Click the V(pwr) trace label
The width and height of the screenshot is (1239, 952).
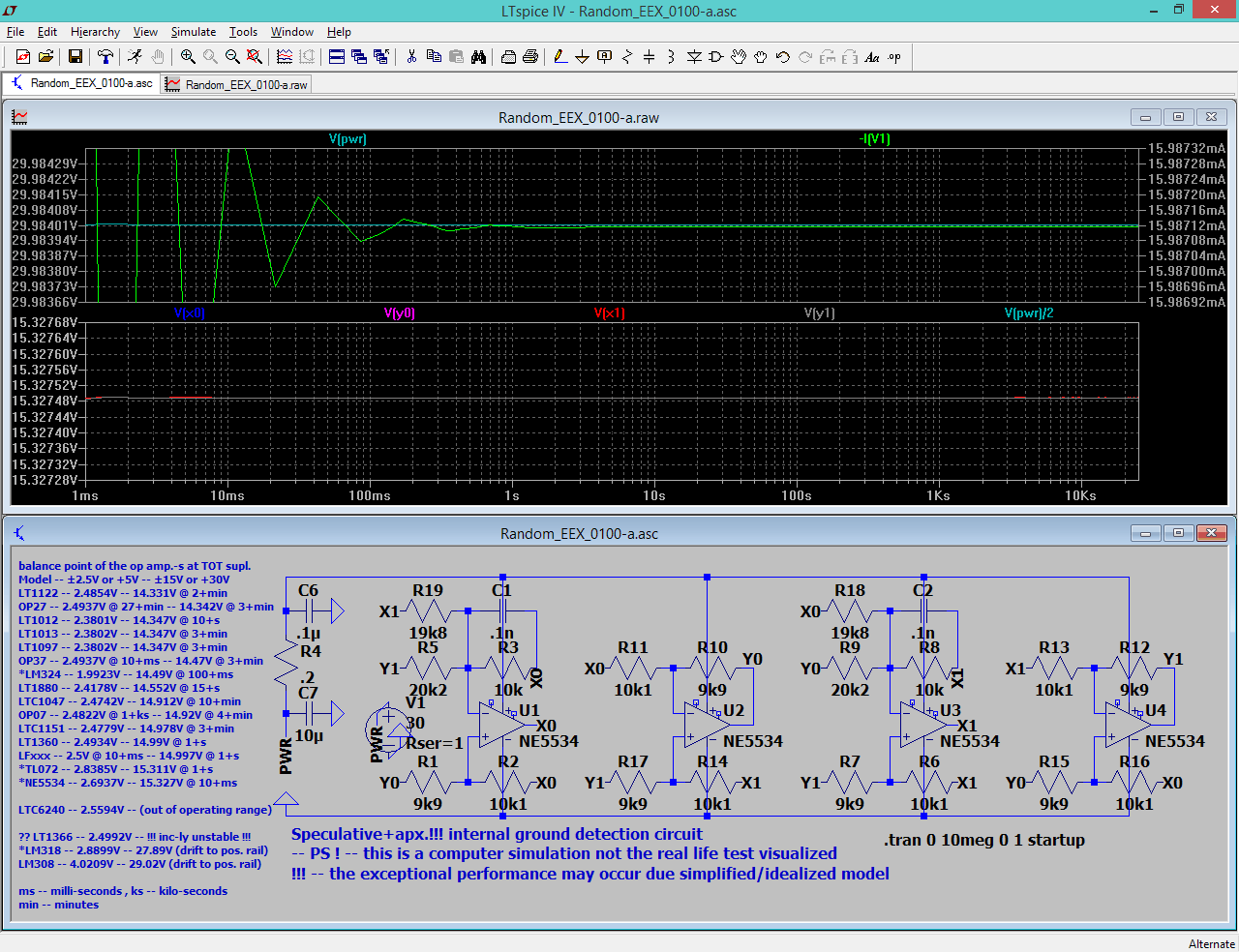pyautogui.click(x=348, y=138)
